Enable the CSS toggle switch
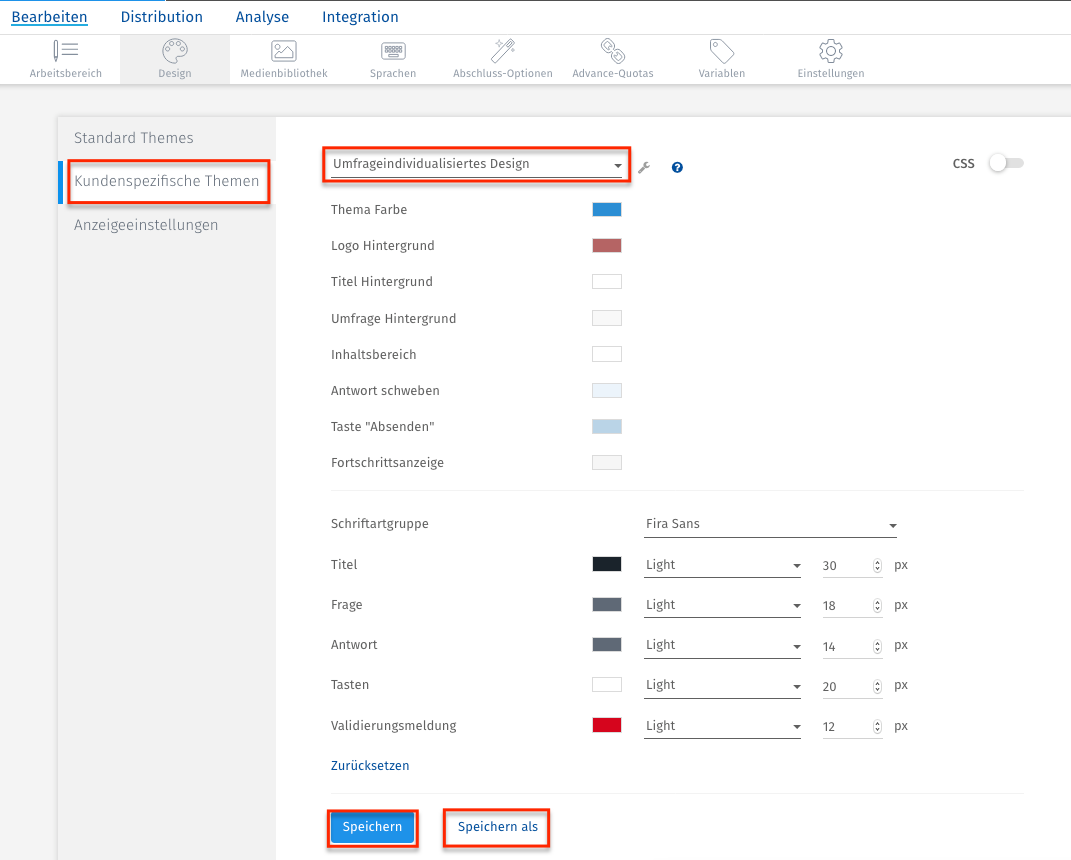This screenshot has width=1071, height=860. [1005, 164]
